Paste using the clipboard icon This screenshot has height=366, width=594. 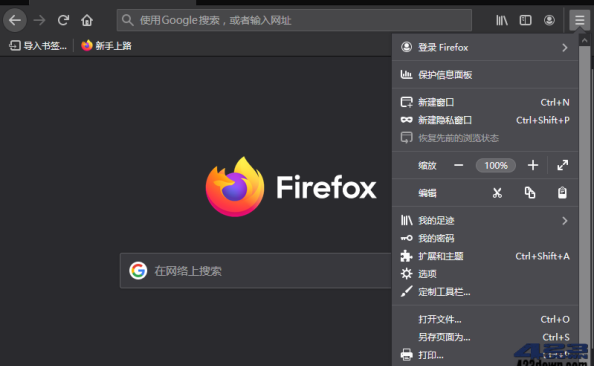(x=562, y=193)
